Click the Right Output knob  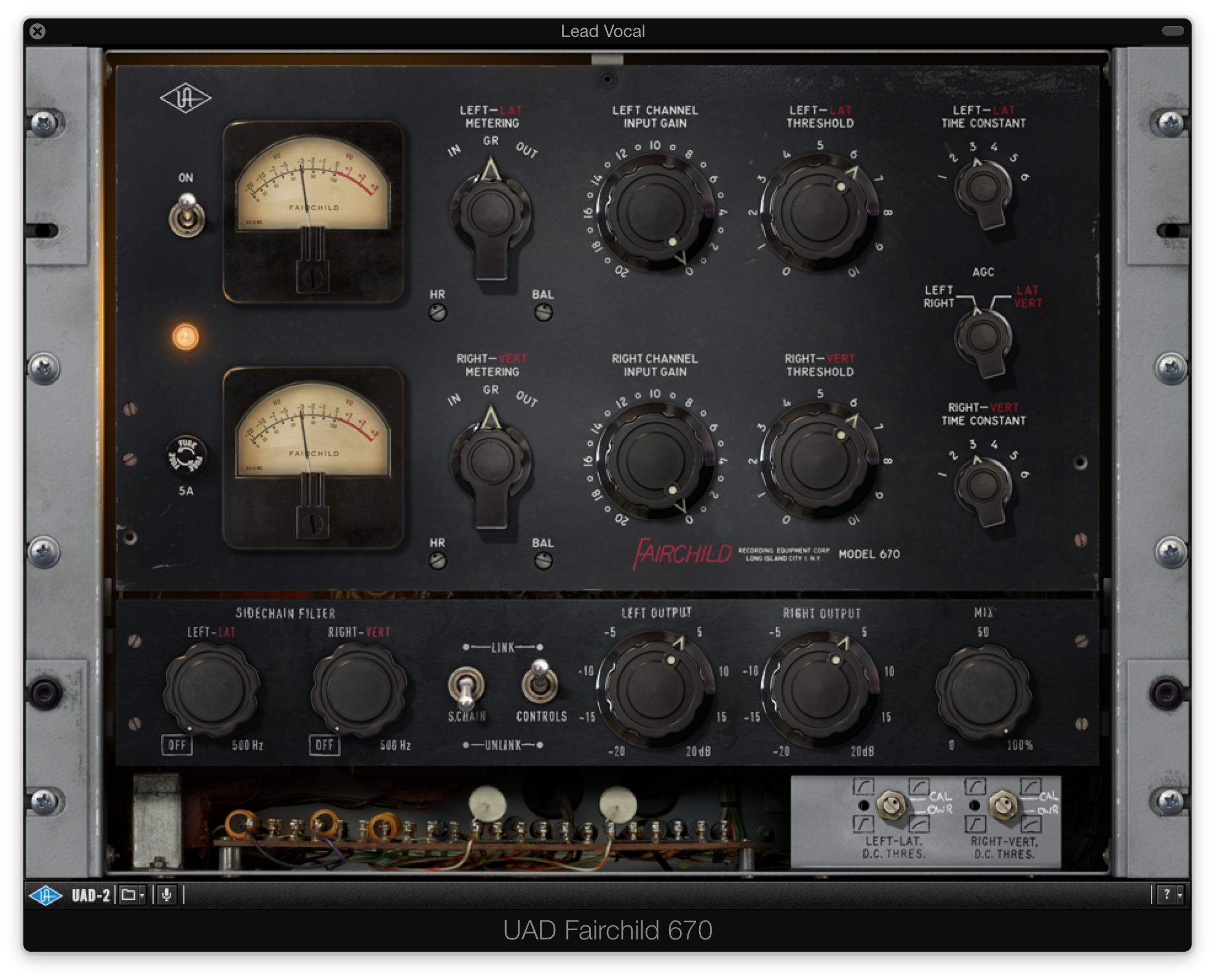820,689
